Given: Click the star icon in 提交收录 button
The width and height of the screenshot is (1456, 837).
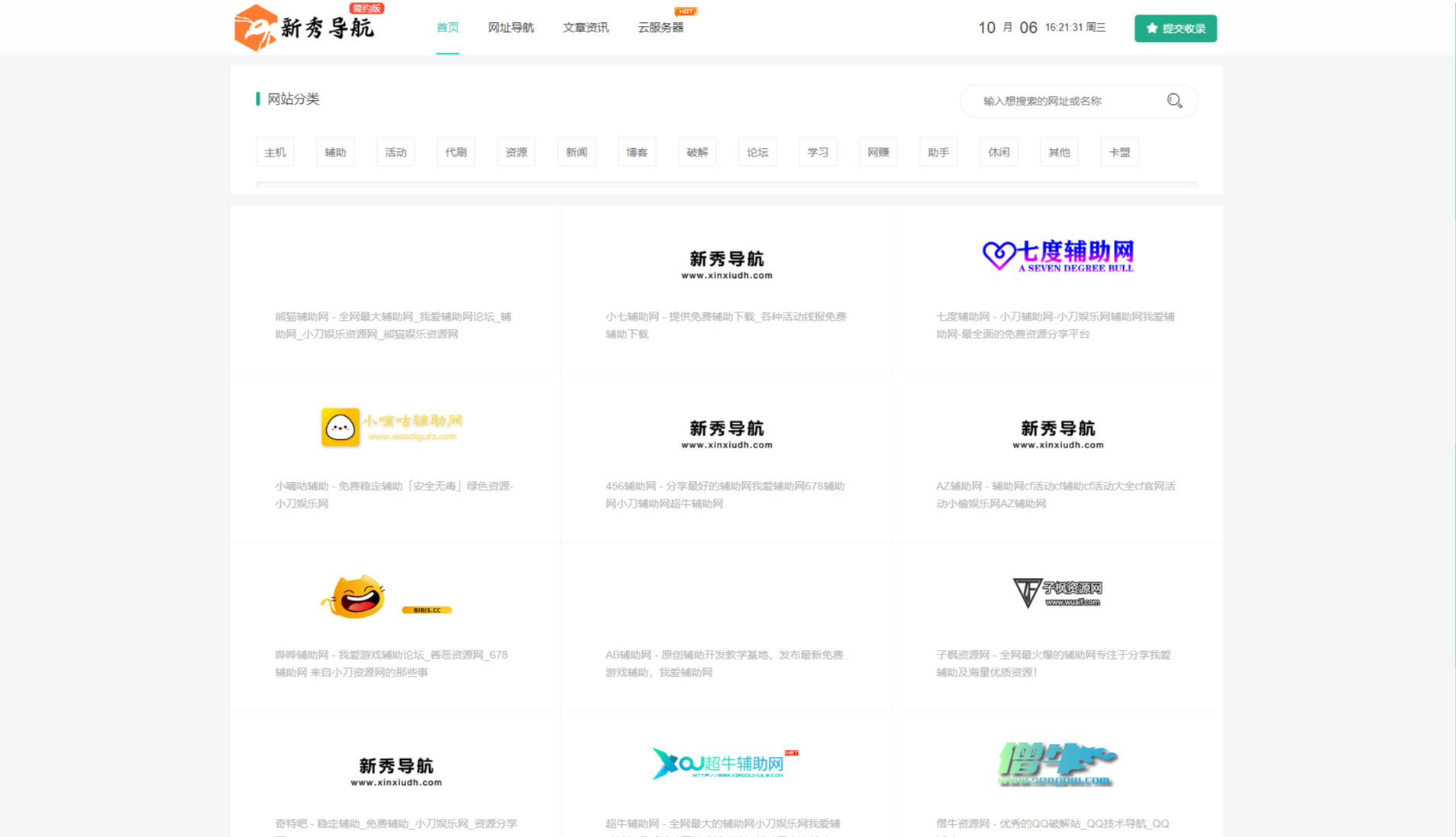Looking at the screenshot, I should tap(1152, 28).
